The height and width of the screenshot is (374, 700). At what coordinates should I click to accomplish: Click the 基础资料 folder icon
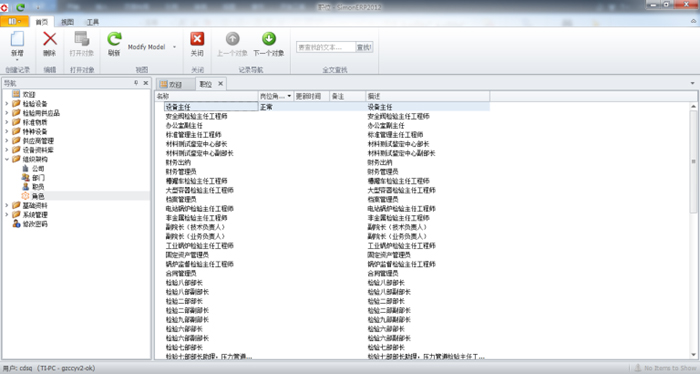[16, 205]
